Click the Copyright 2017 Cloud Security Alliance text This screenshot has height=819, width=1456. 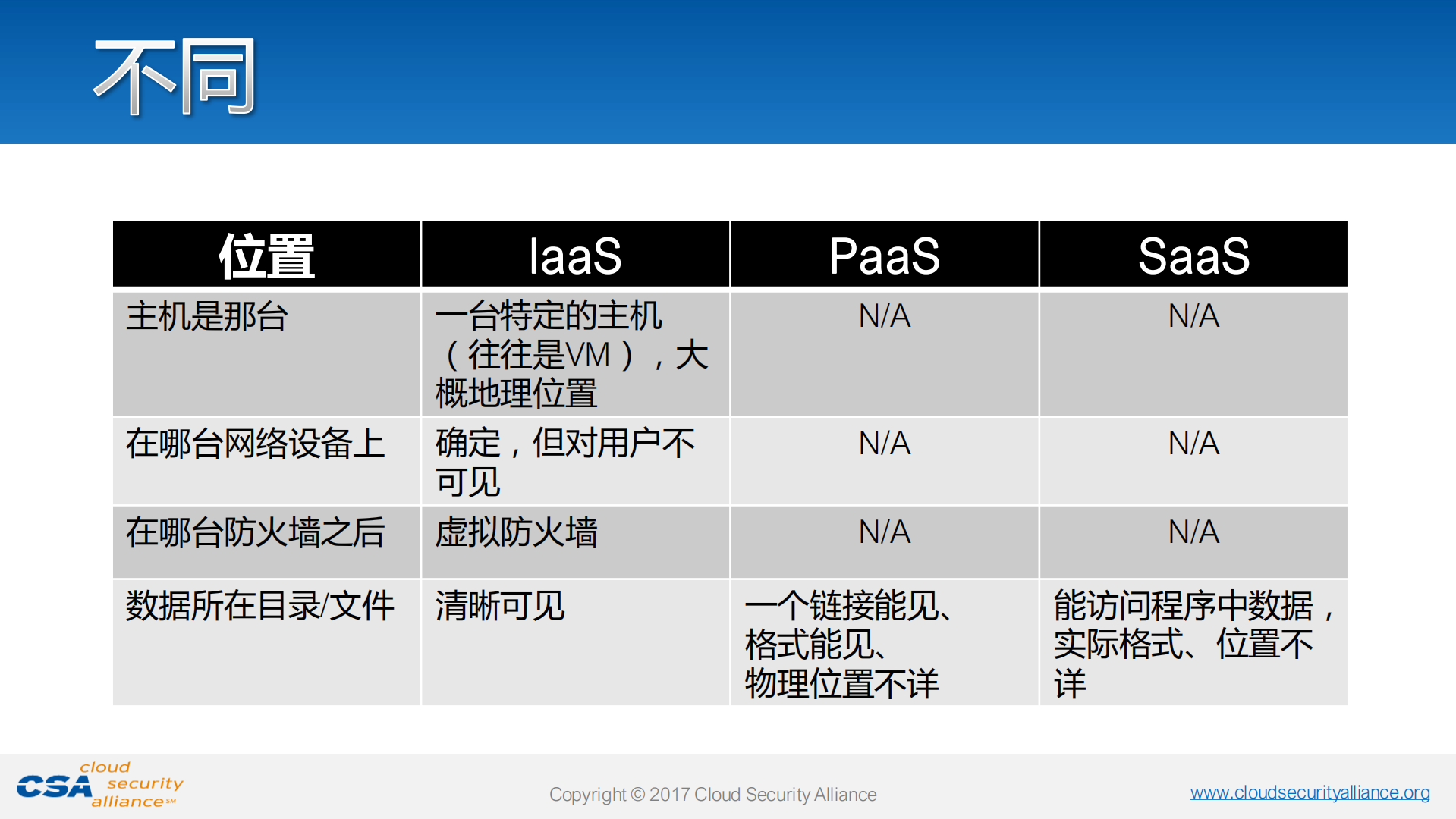click(x=712, y=795)
